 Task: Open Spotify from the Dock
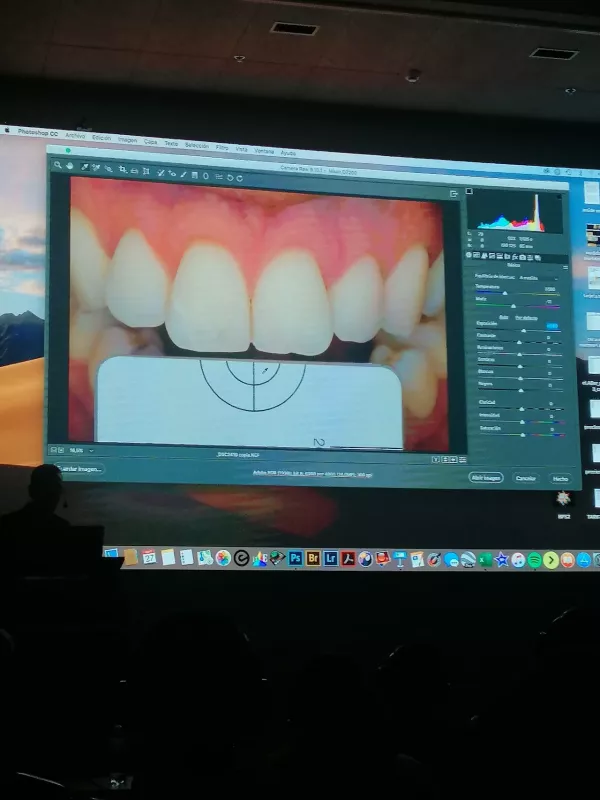click(x=534, y=559)
